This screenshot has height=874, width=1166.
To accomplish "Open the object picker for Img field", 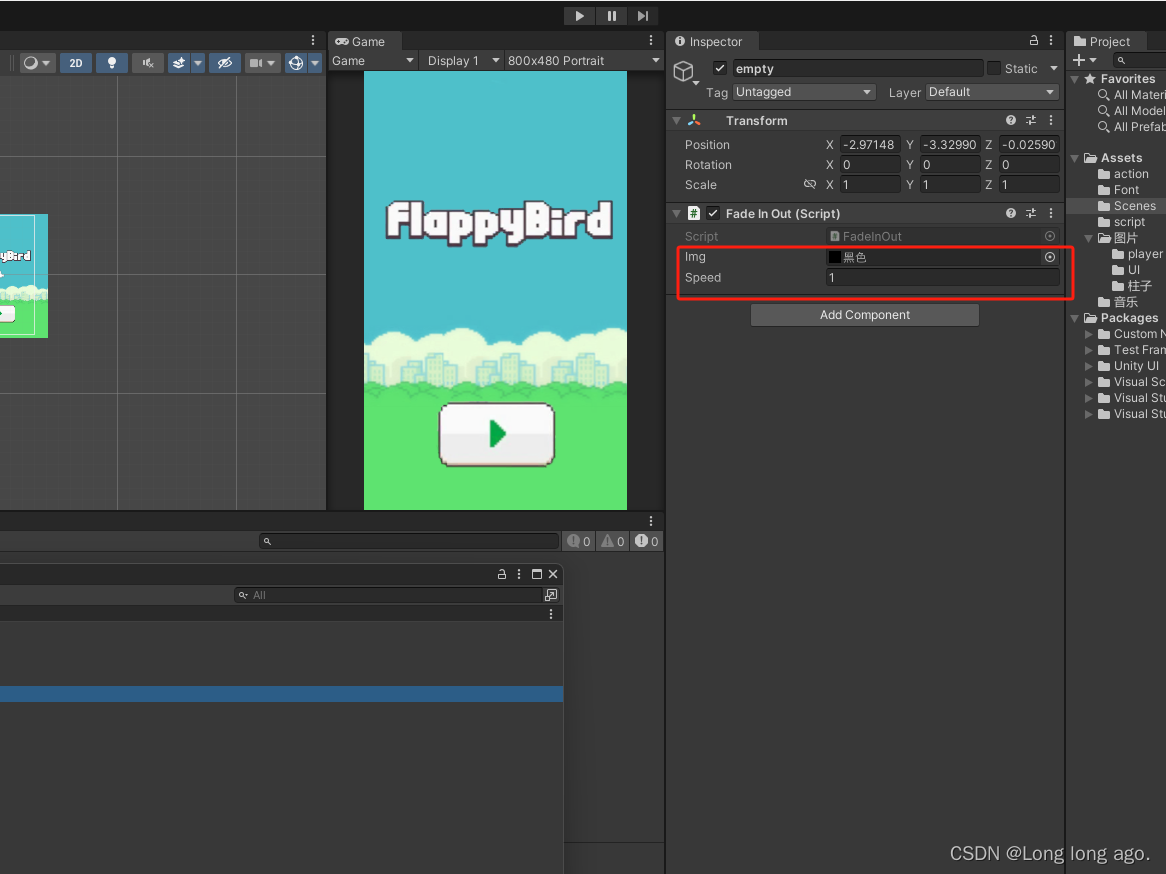I will pos(1050,257).
